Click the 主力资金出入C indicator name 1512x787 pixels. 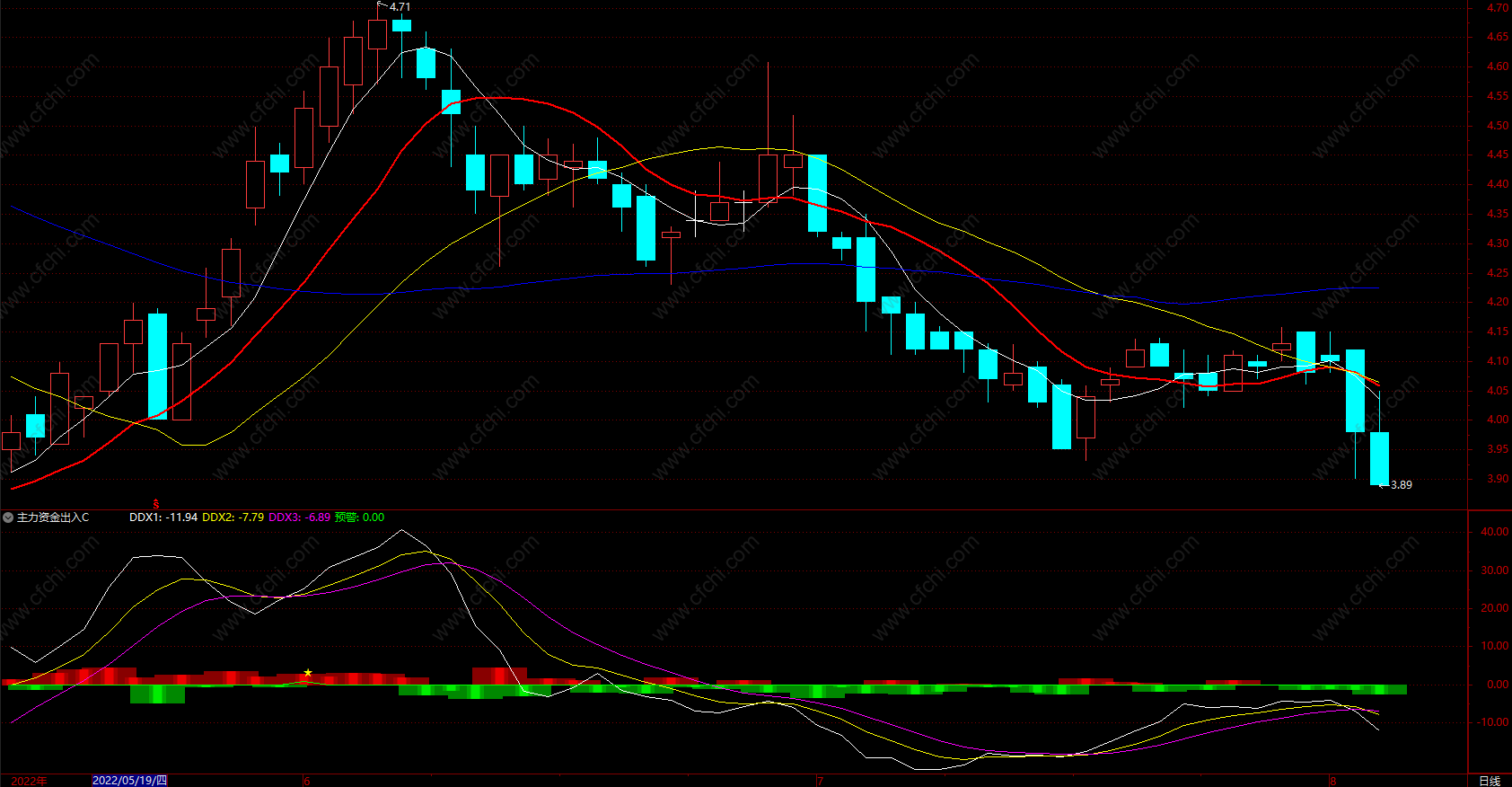[x=53, y=517]
